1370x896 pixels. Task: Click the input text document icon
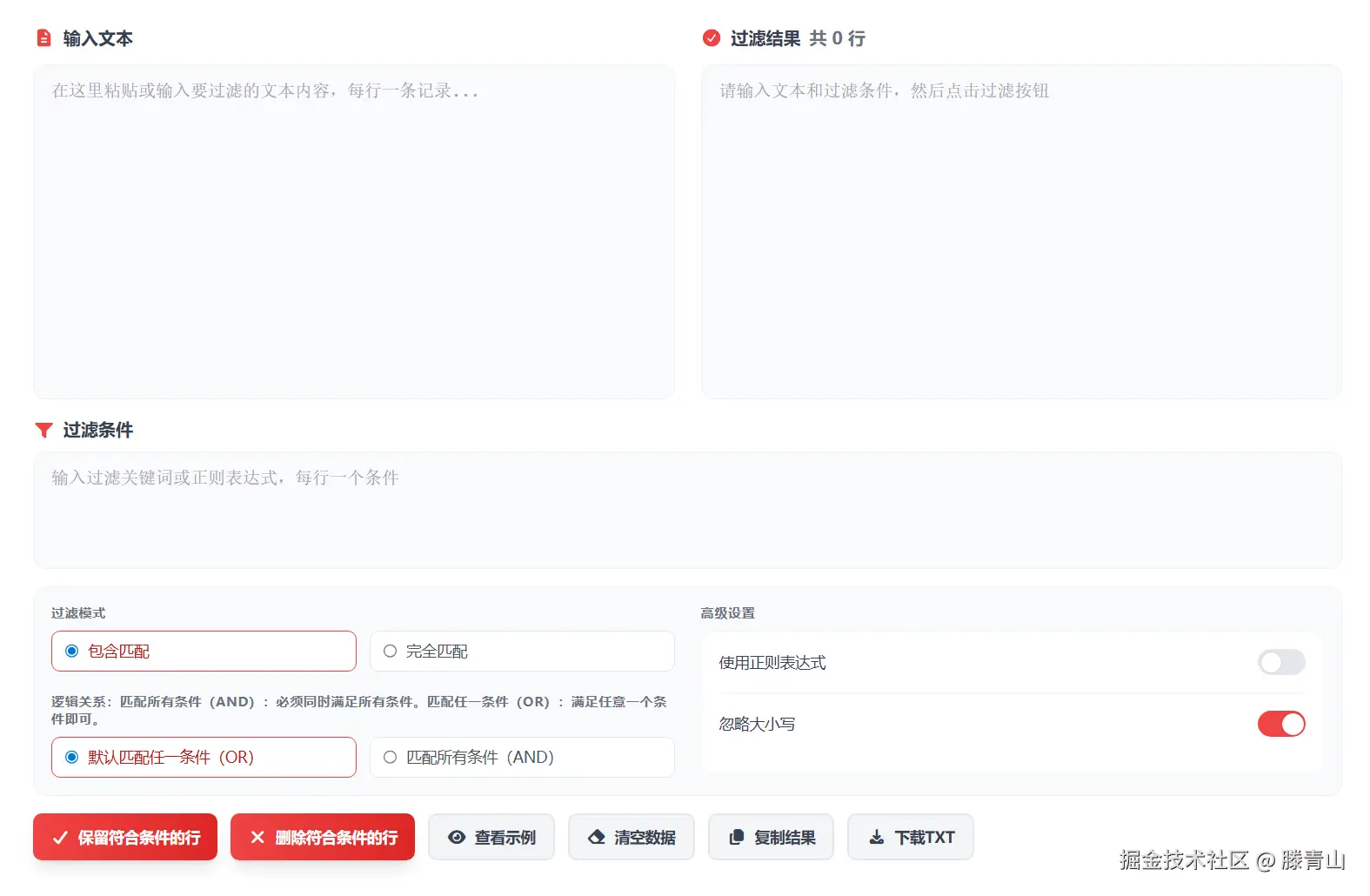[43, 38]
